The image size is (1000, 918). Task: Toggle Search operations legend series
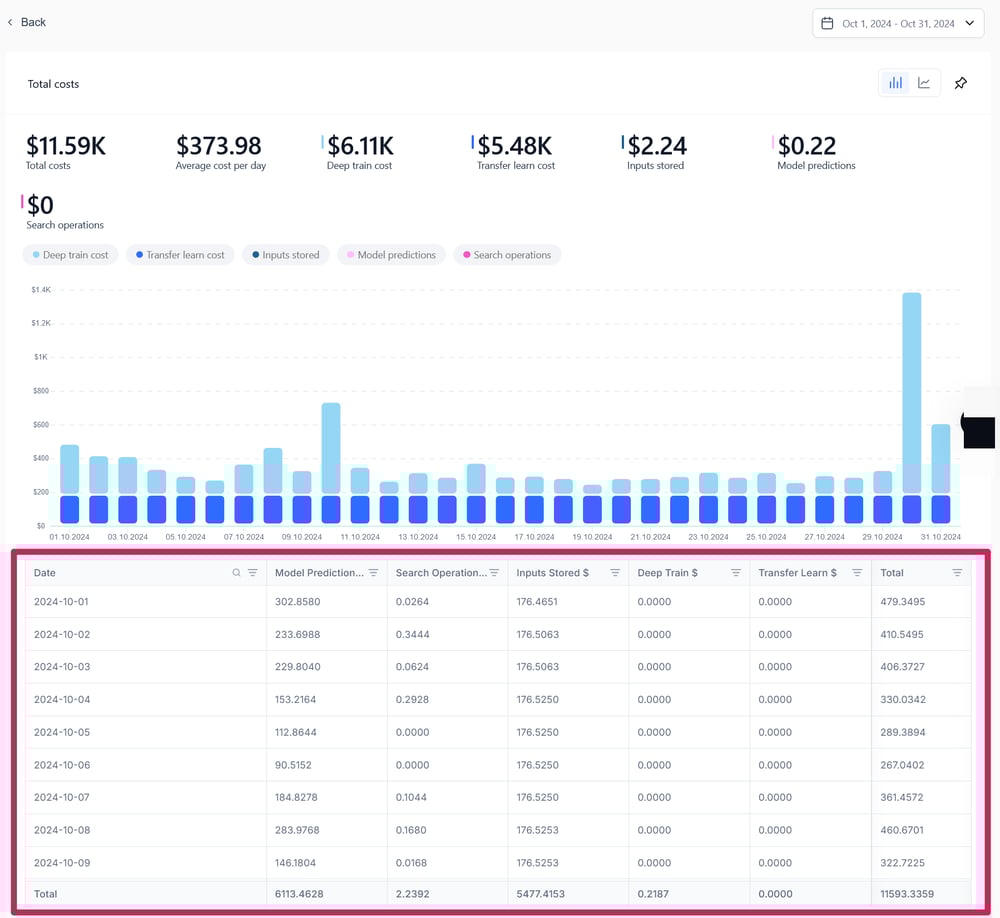point(507,255)
